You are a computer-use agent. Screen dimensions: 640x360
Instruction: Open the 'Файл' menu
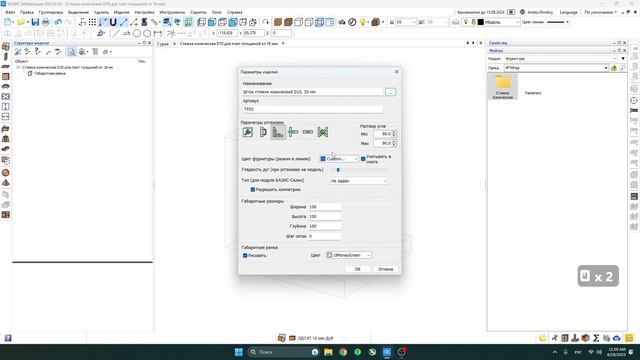(x=10, y=12)
